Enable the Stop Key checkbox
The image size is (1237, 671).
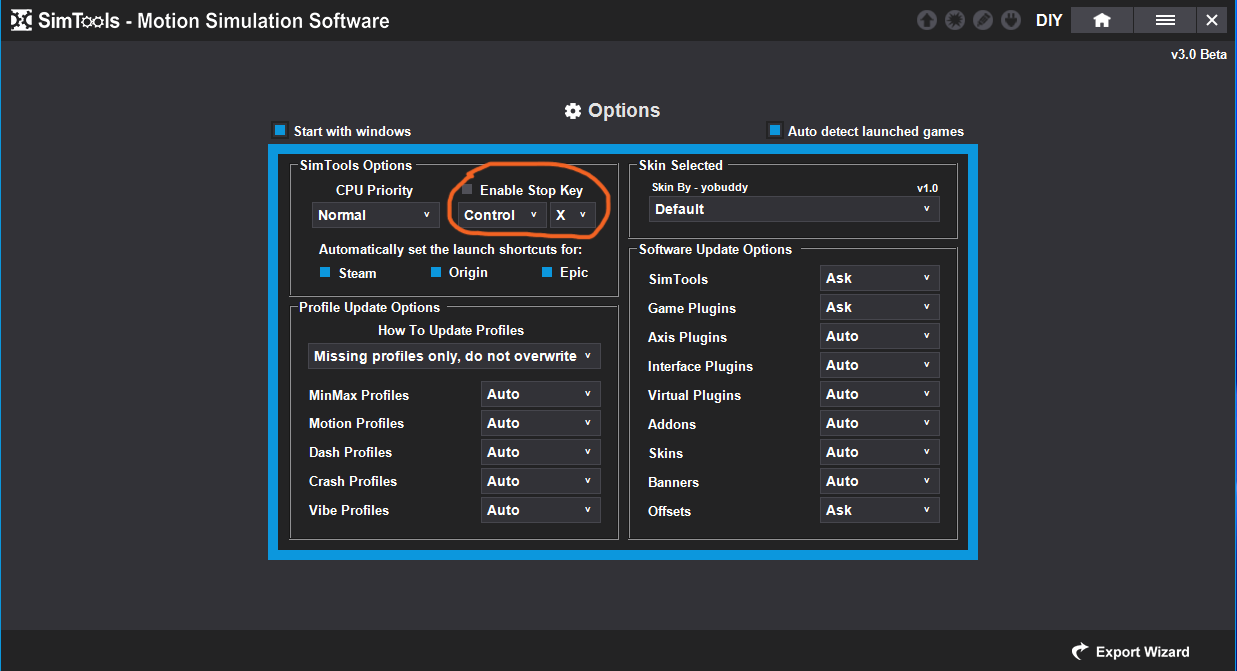[467, 189]
